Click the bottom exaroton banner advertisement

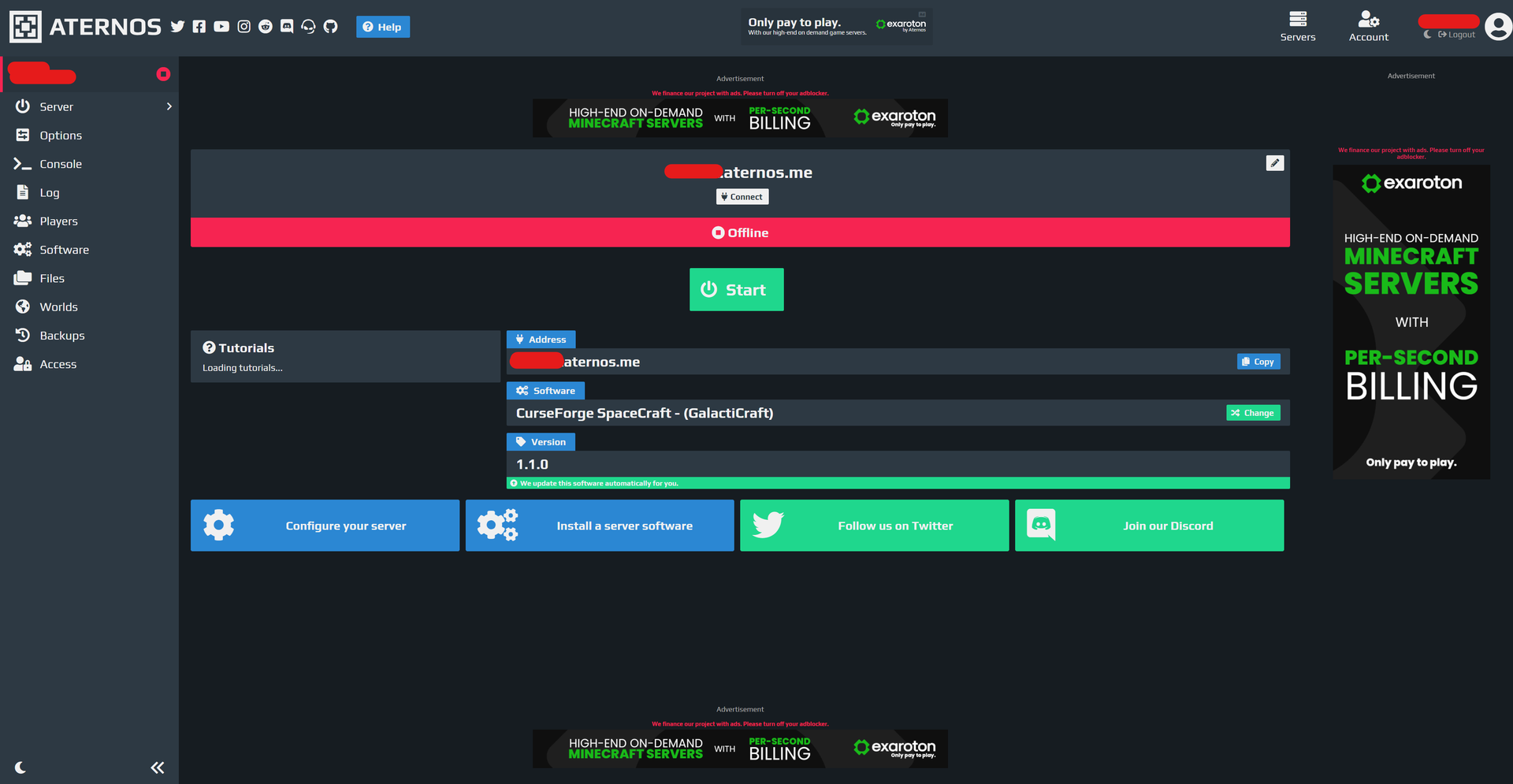pyautogui.click(x=740, y=749)
